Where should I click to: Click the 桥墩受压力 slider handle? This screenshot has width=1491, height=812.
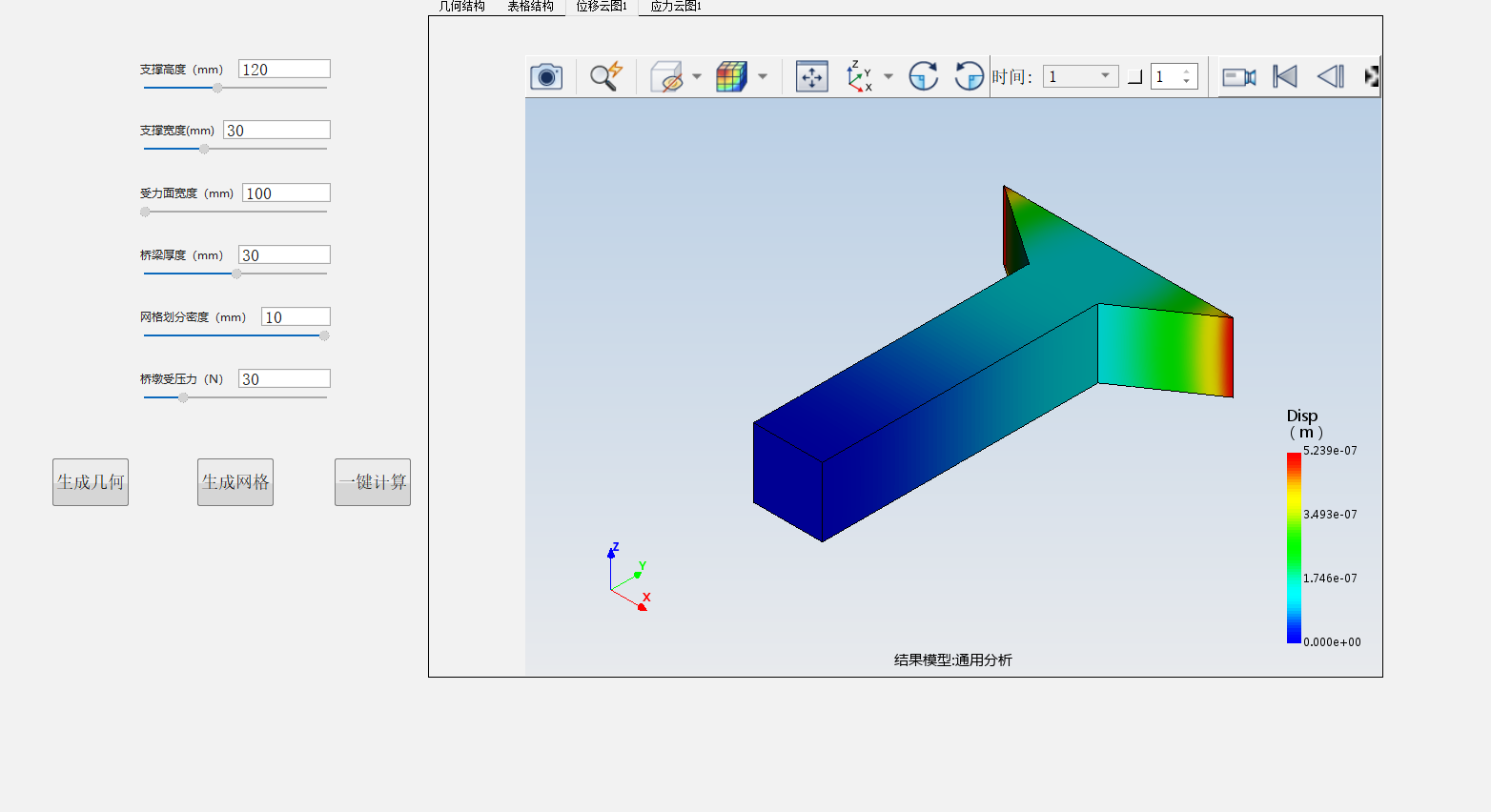pos(183,397)
